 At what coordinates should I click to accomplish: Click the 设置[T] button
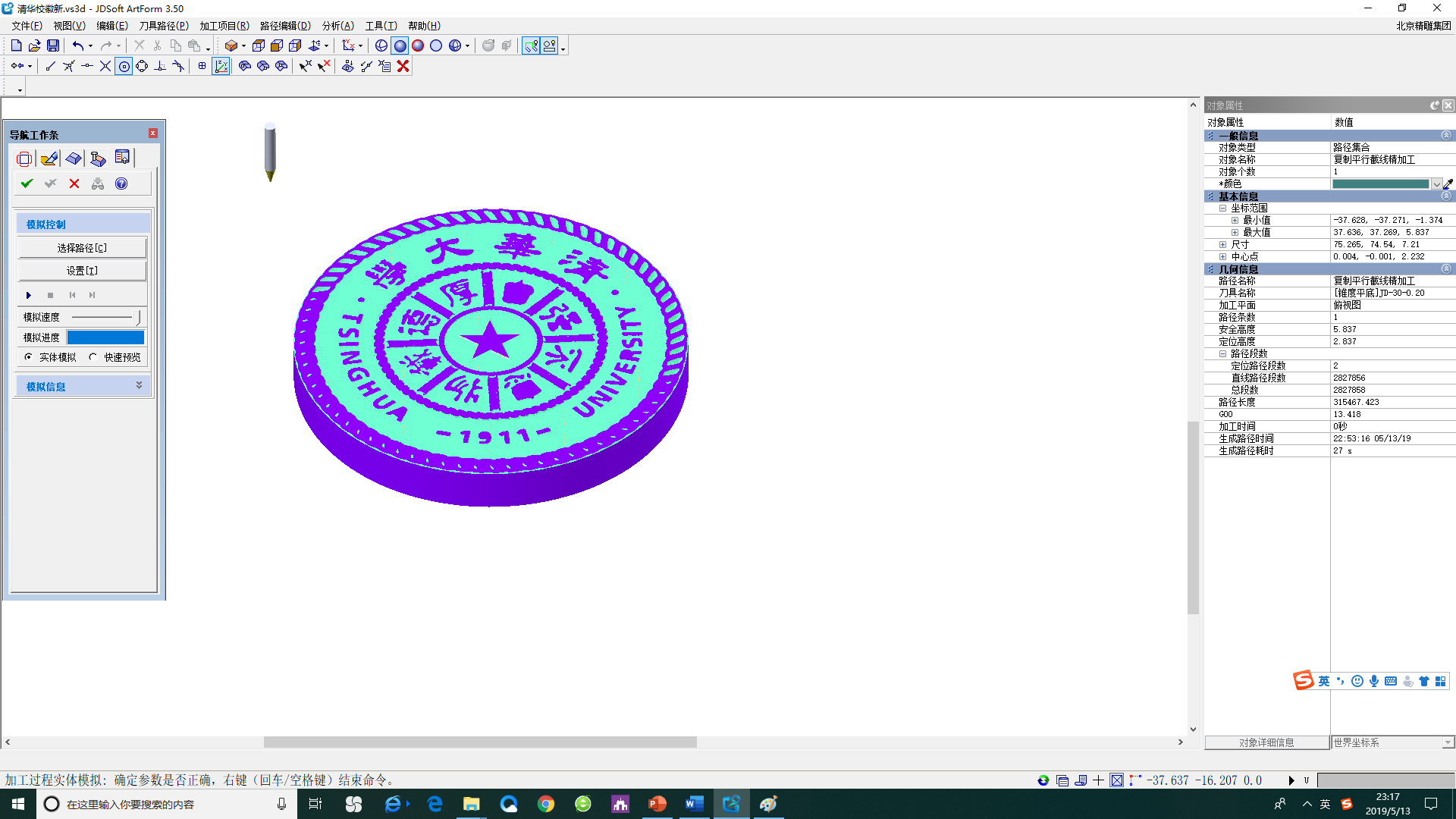pos(82,271)
